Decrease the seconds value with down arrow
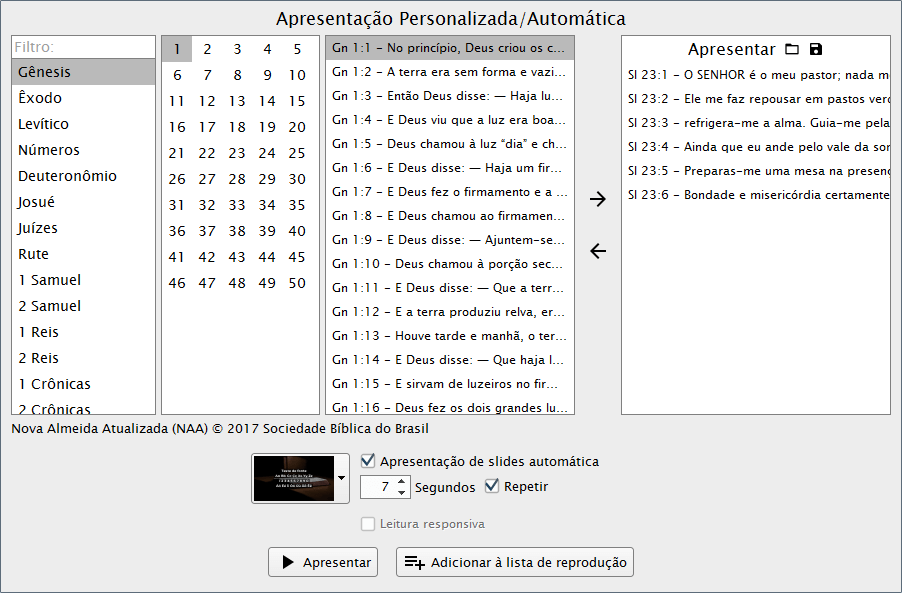 coord(402,492)
